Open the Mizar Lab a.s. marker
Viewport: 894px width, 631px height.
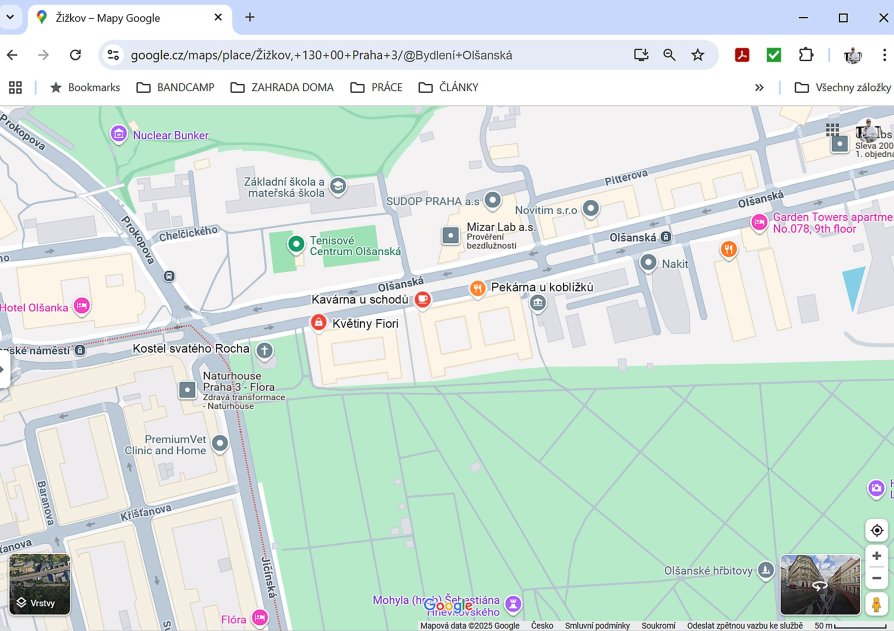[x=450, y=235]
